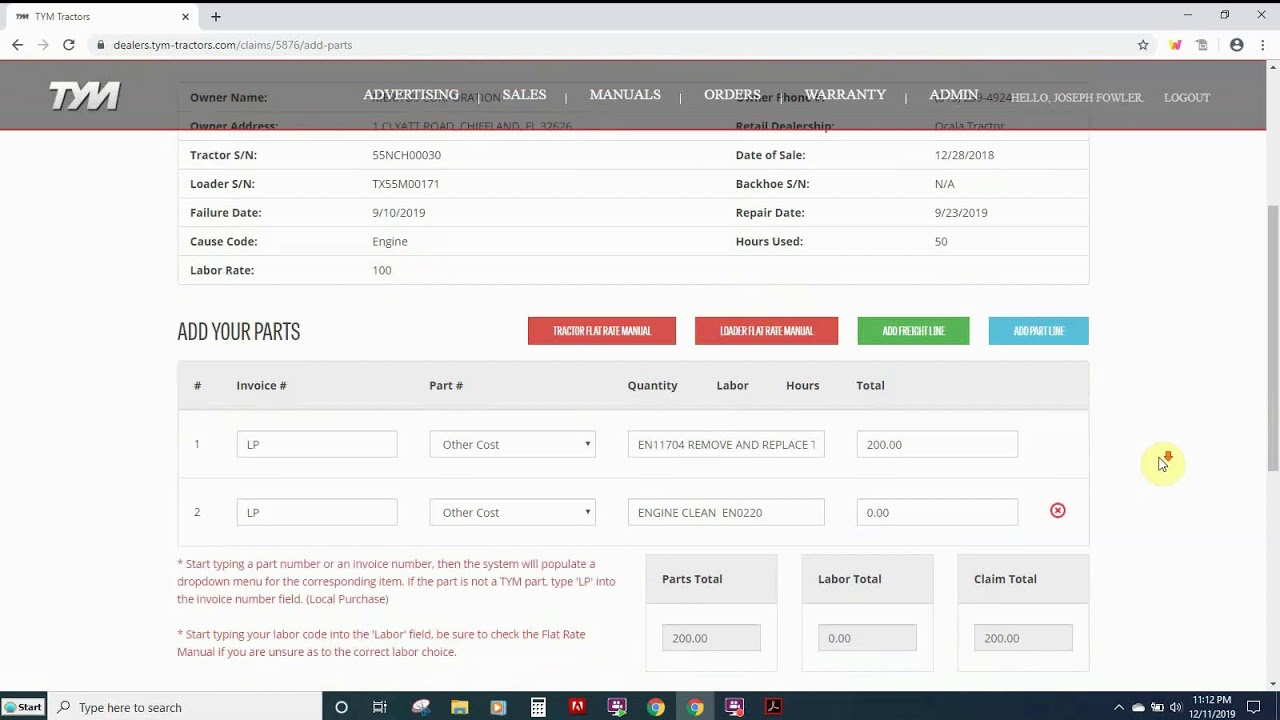Click the Labor Total 0.00 field
This screenshot has height=720, width=1280.
point(867,638)
